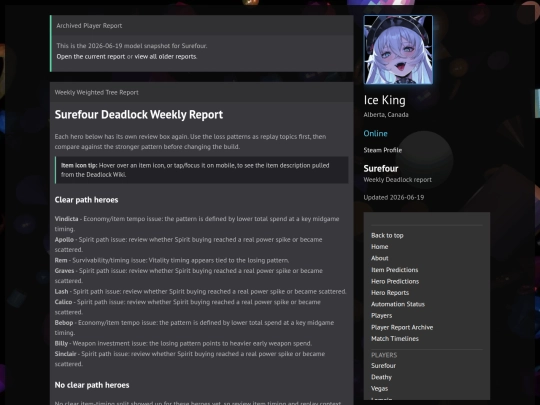The height and width of the screenshot is (405, 540).
Task: Click the Billy hero name
Action: 61,343
